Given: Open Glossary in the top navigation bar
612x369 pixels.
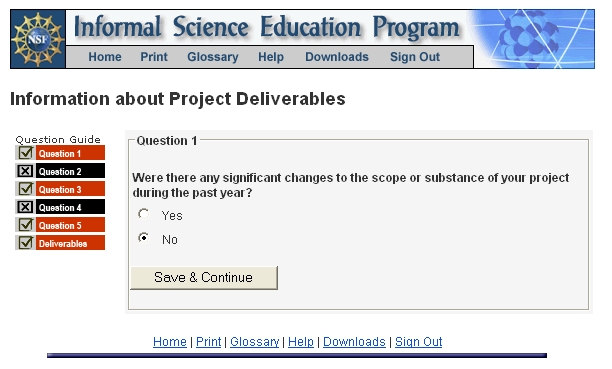Looking at the screenshot, I should point(213,57).
